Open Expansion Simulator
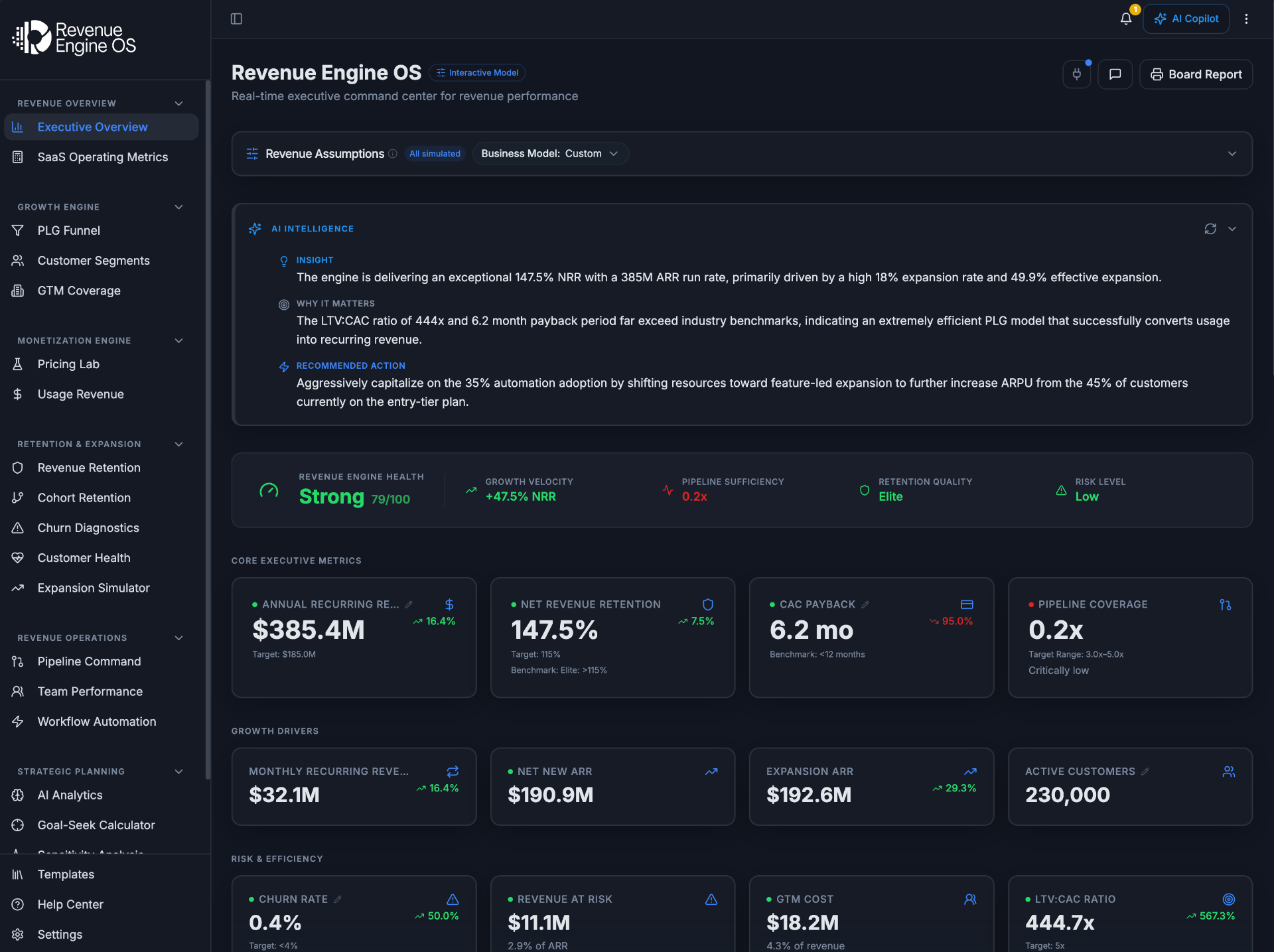The image size is (1274, 952). click(102, 588)
